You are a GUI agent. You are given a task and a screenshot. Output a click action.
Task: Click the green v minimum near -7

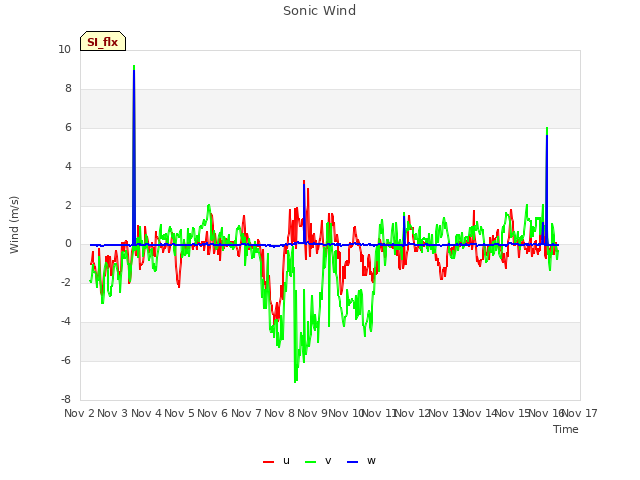296,380
